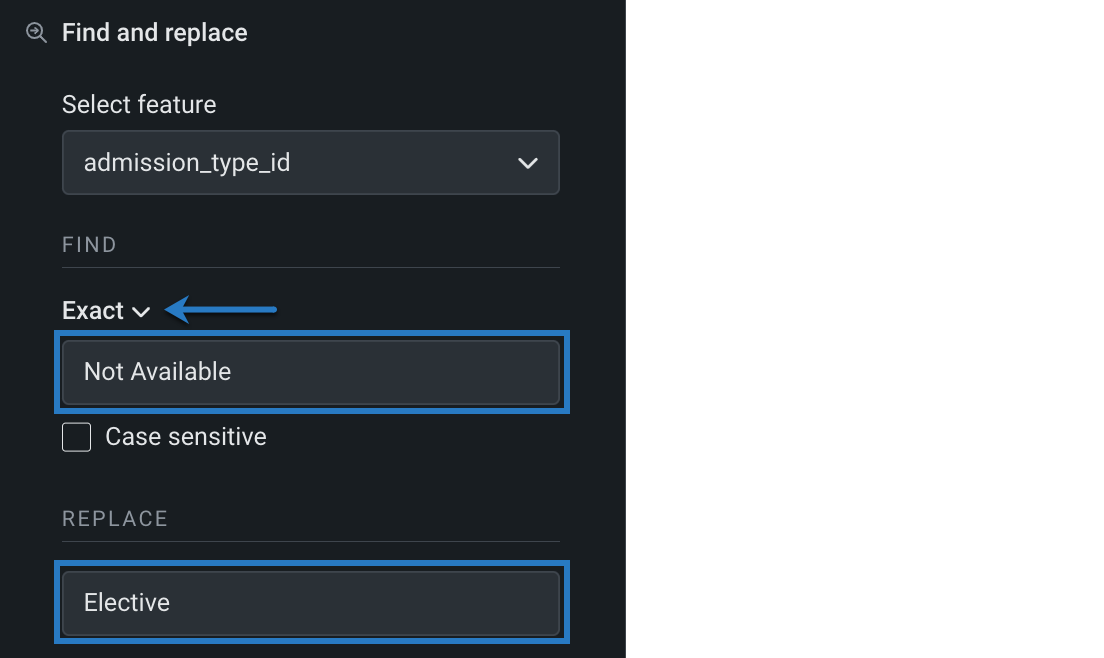Enable the Case sensitive checkbox
Viewport: 1104px width, 658px height.
tap(77, 437)
